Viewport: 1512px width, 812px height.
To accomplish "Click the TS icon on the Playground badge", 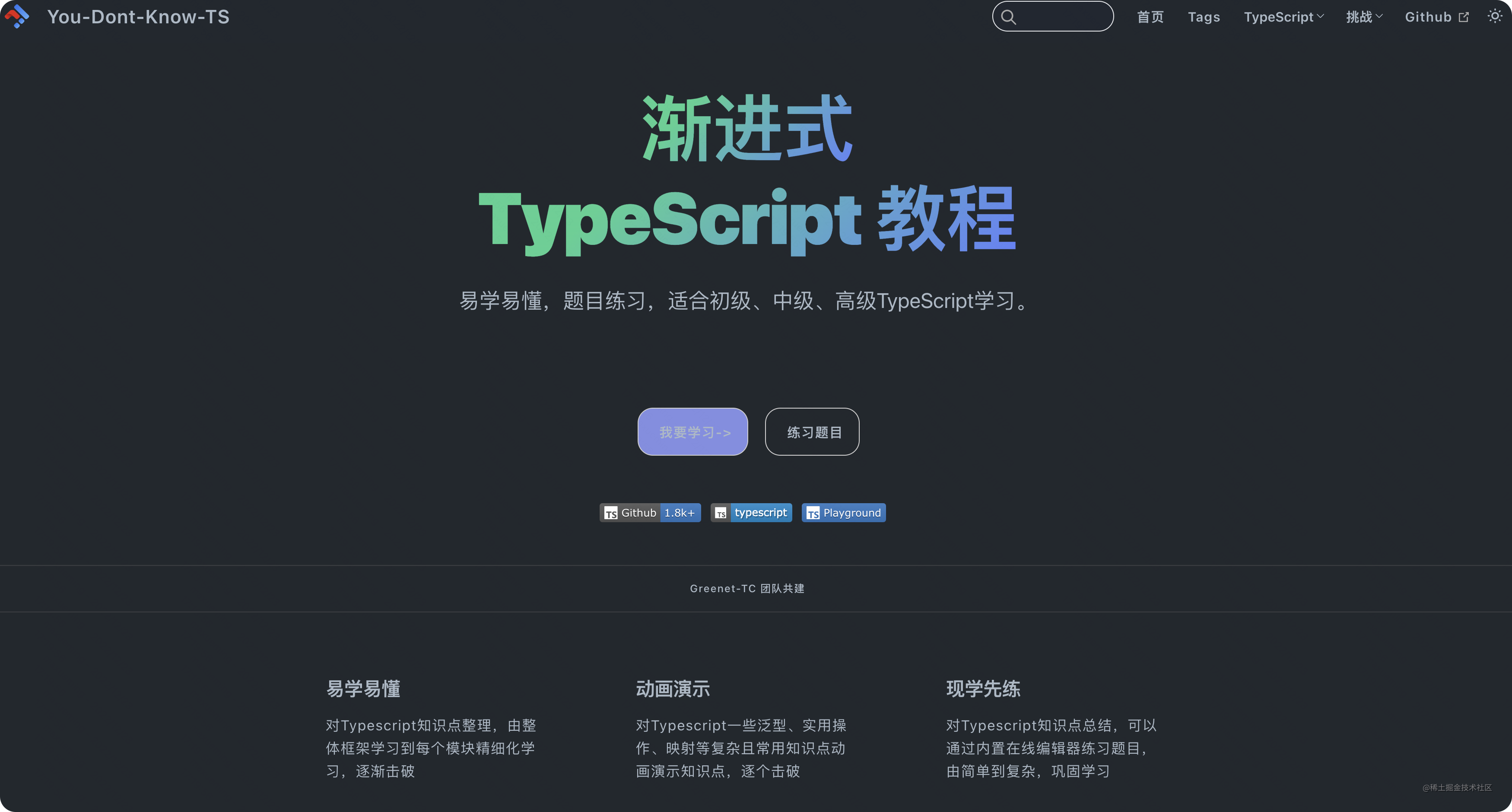I will coord(813,512).
